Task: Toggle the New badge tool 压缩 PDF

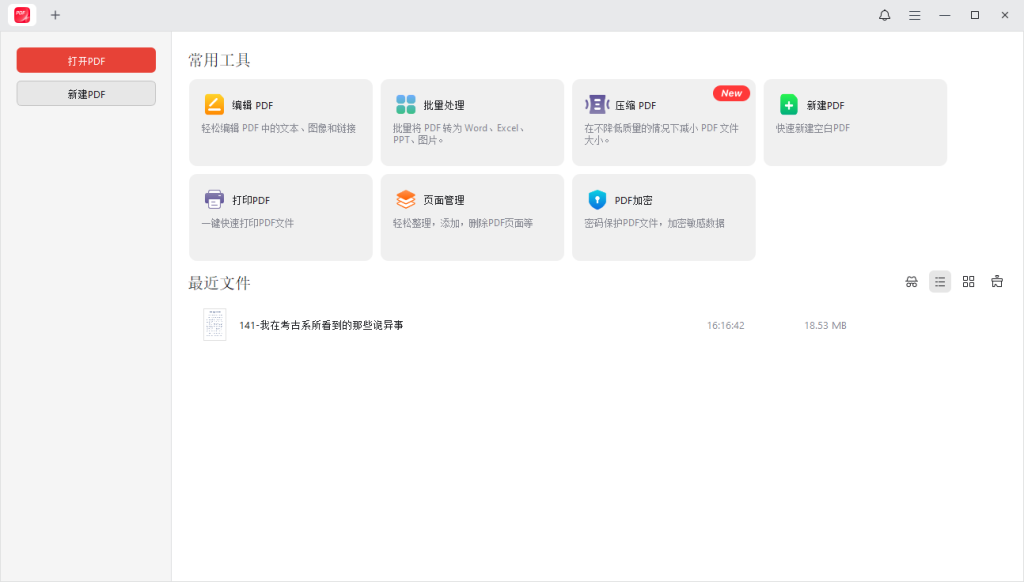Action: click(731, 93)
